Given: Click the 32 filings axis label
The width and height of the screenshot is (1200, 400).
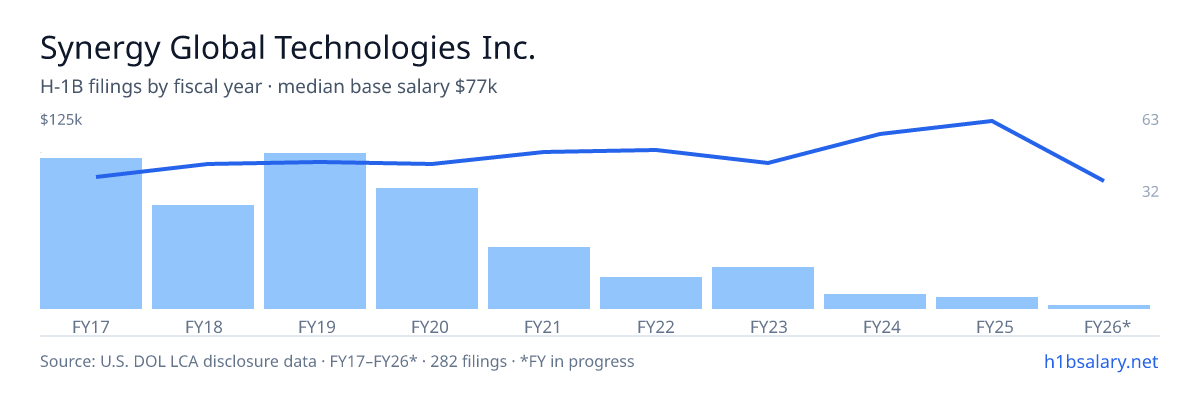Looking at the screenshot, I should coord(1150,191).
